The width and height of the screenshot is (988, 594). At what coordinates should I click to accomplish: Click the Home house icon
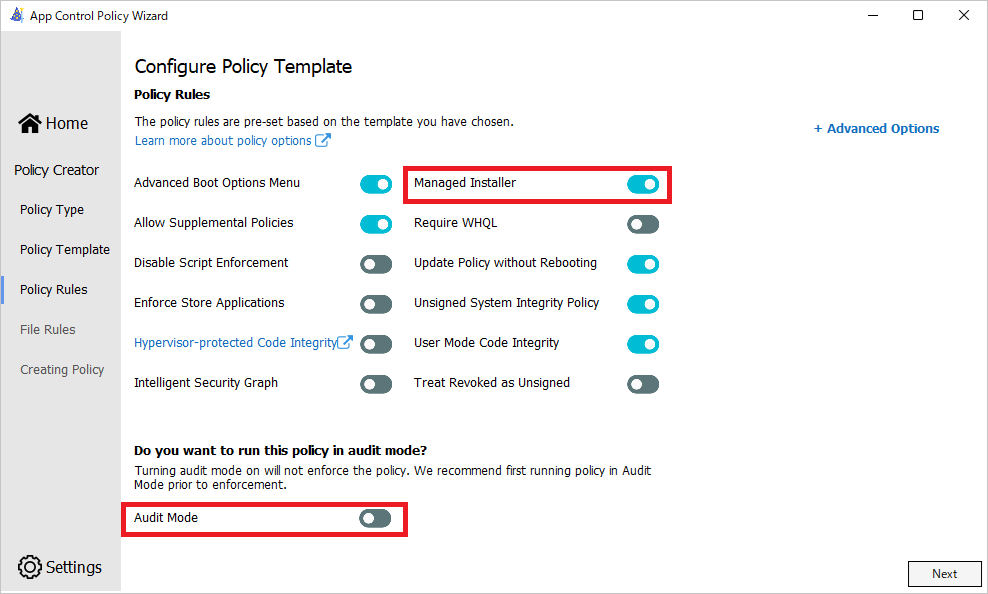(x=30, y=123)
